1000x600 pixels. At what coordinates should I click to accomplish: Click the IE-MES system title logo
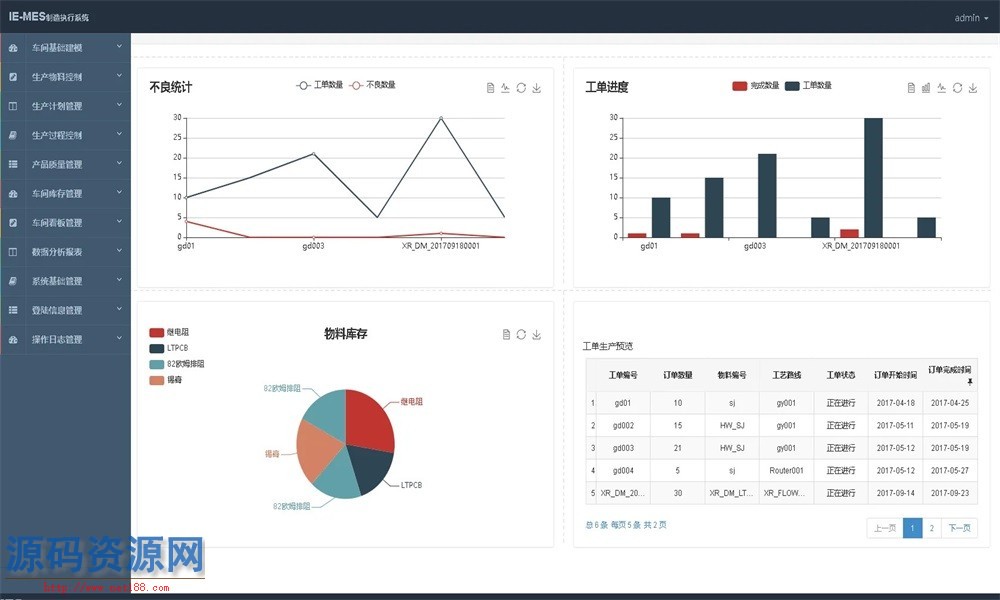coord(48,17)
